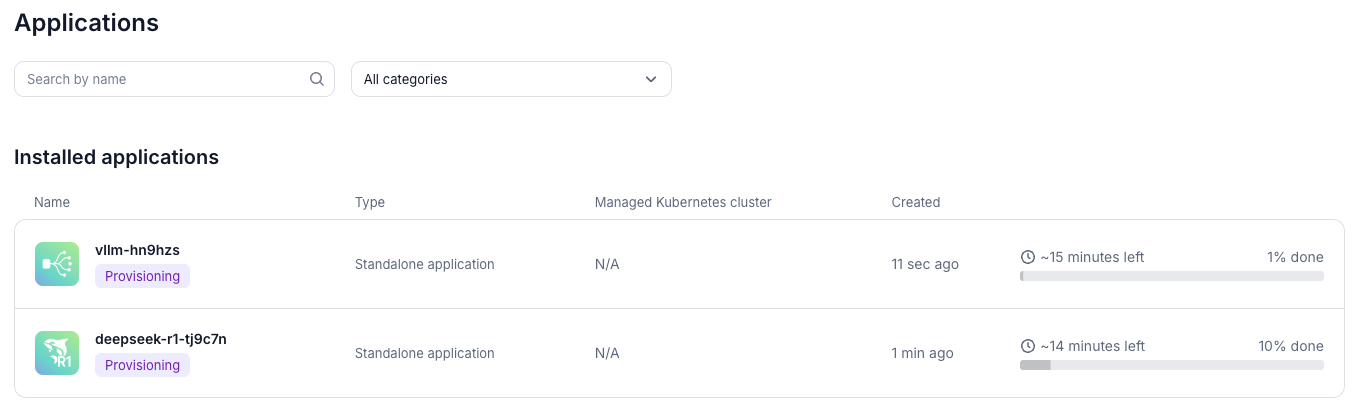This screenshot has height=415, width=1354.
Task: Click the 10% done label
Action: pos(1290,346)
